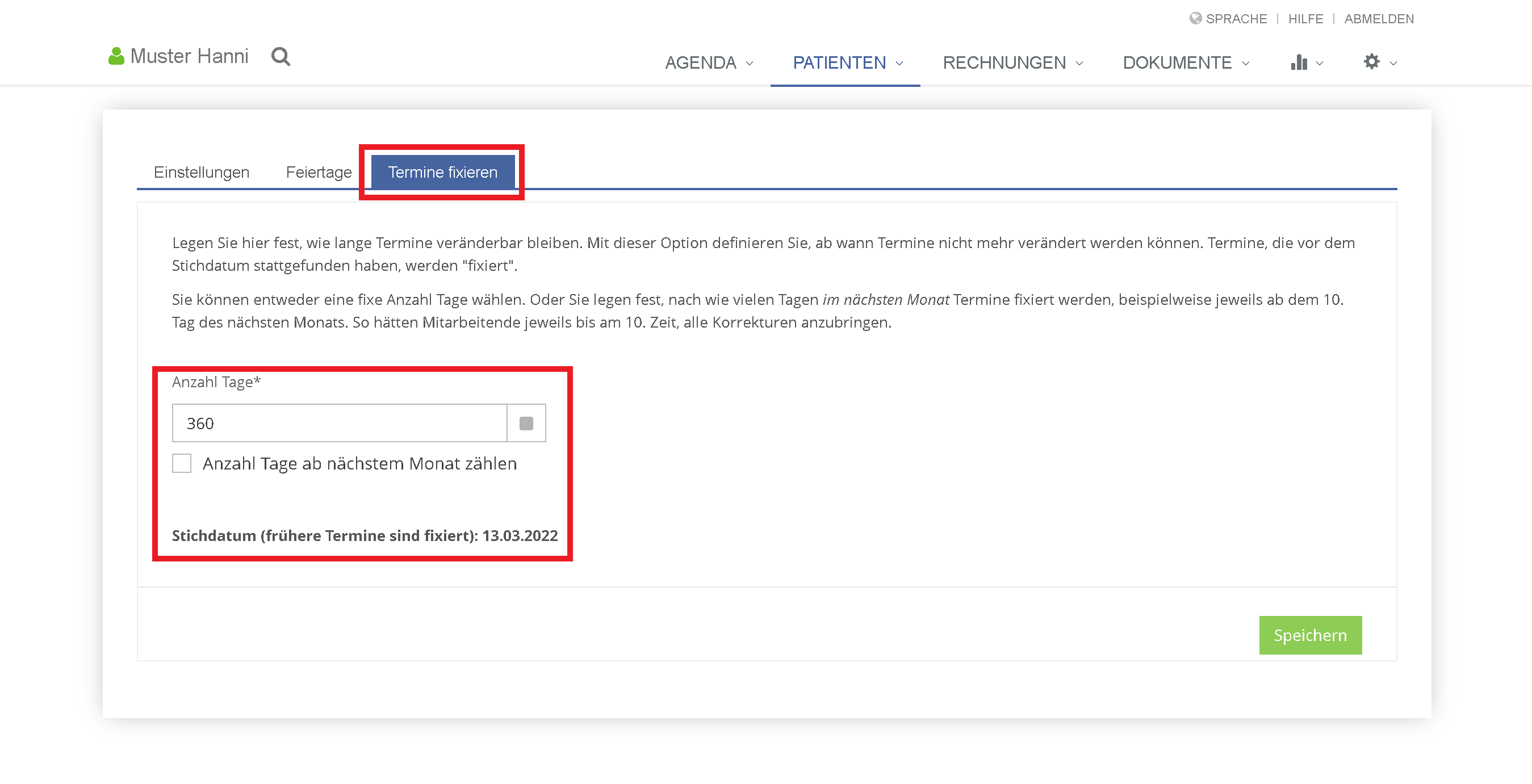Click the grey spinner square in Anzahl Tage field
This screenshot has width=1532, height=784.
[x=526, y=423]
